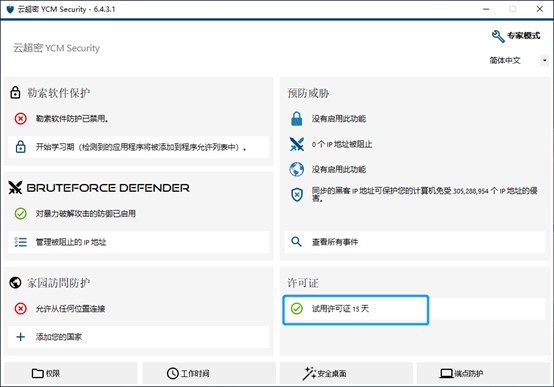The image size is (554, 387).
Task: Click the plus icon to add country
Action: coord(20,337)
